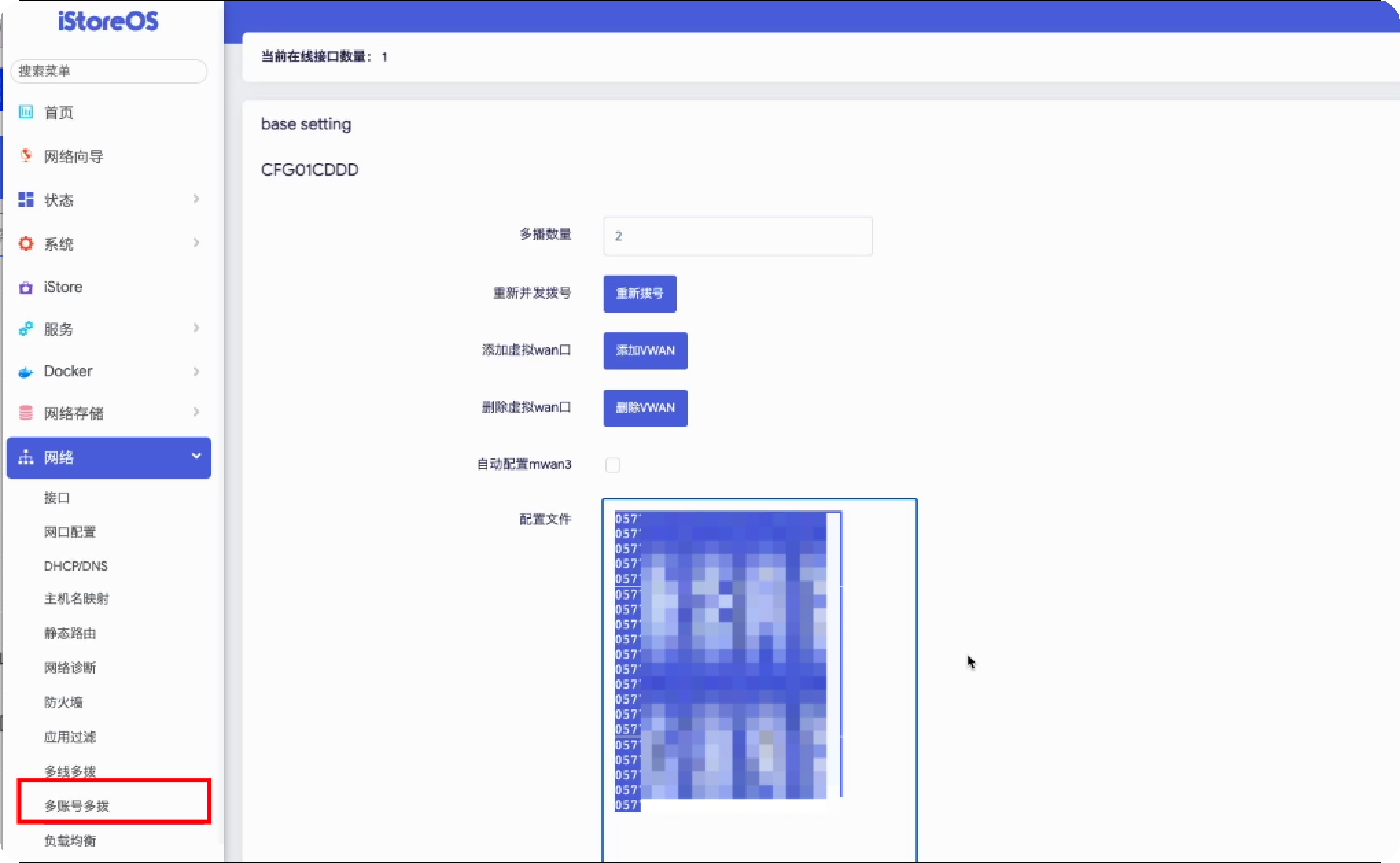Click the 添加VWAN button
This screenshot has width=1400, height=863.
[645, 351]
